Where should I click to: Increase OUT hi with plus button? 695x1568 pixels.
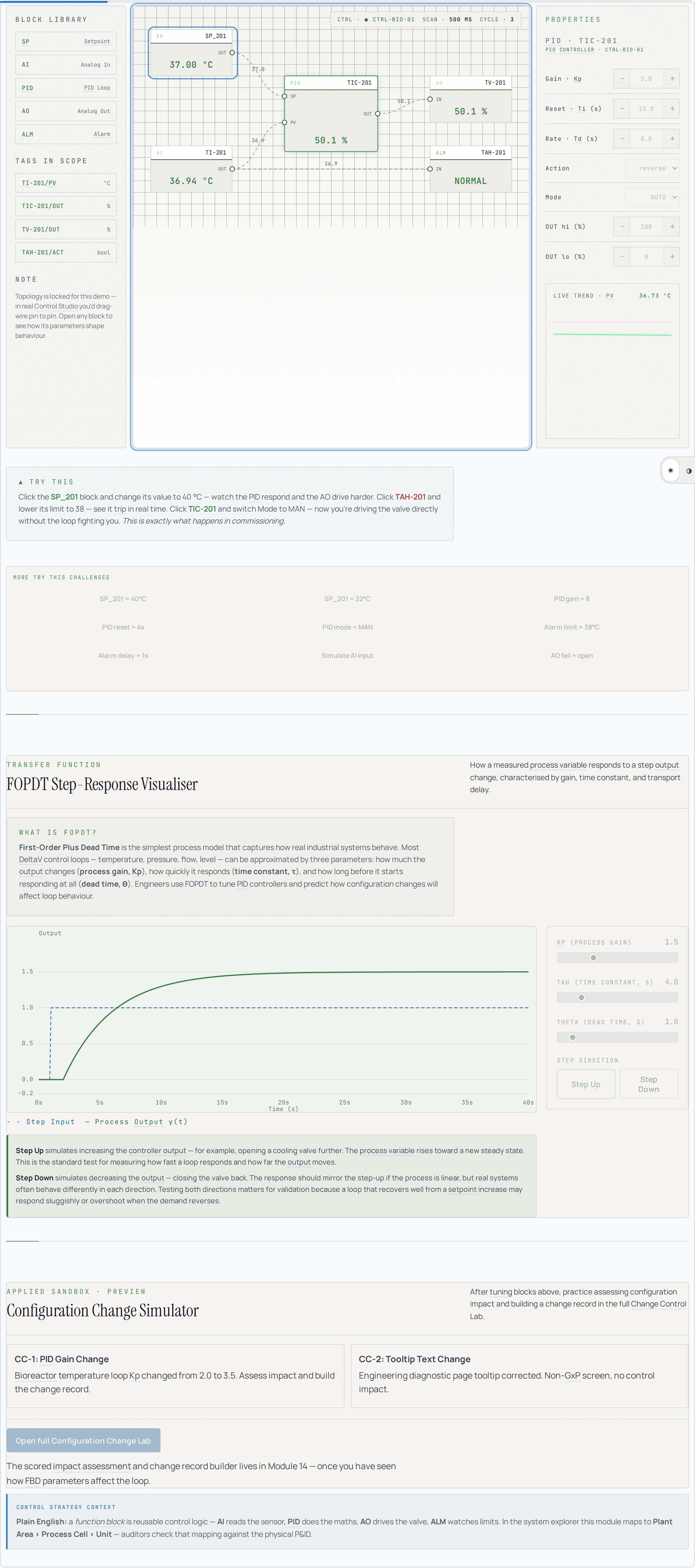pyautogui.click(x=672, y=226)
